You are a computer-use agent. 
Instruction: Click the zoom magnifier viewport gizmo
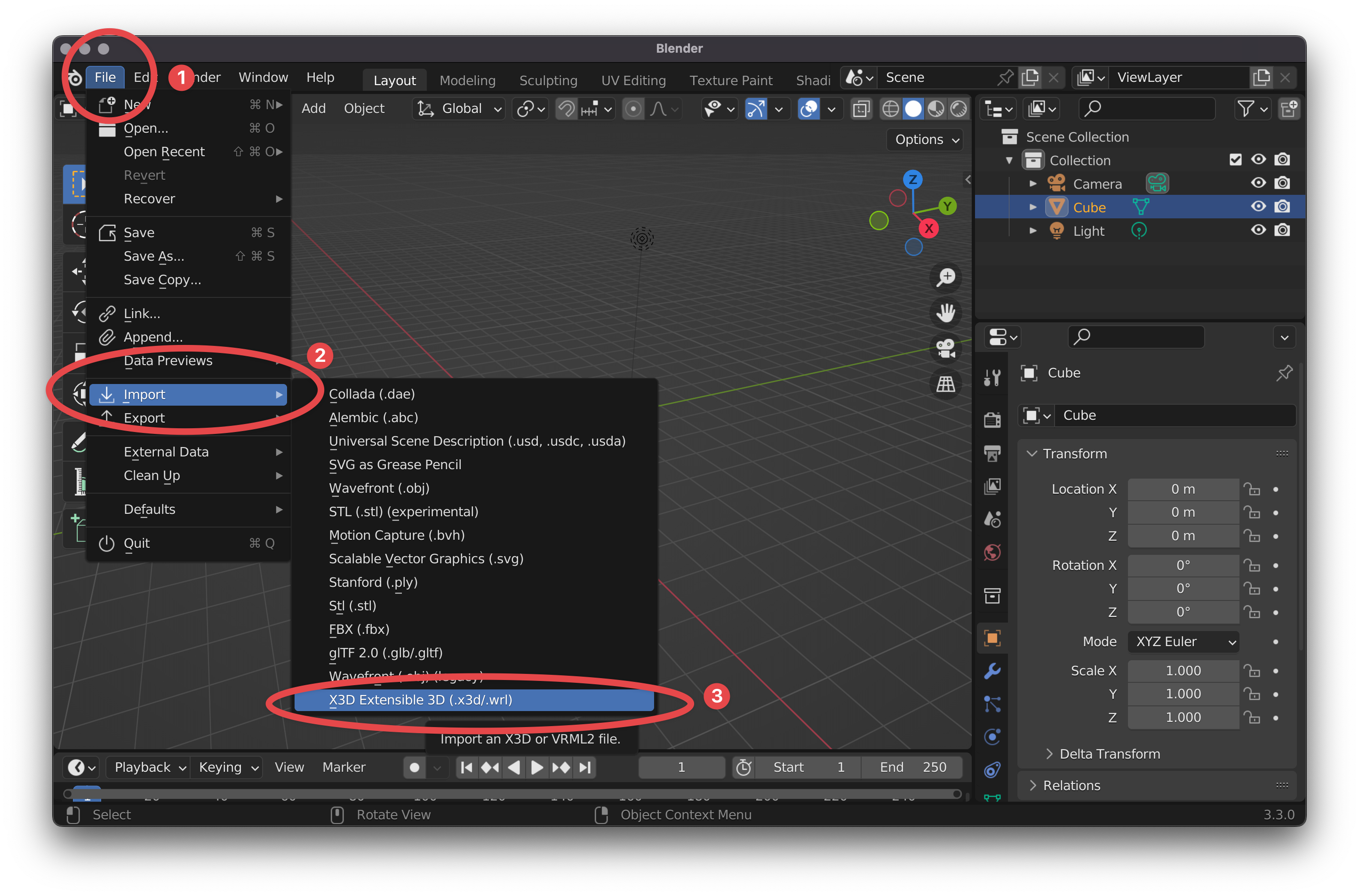[945, 278]
